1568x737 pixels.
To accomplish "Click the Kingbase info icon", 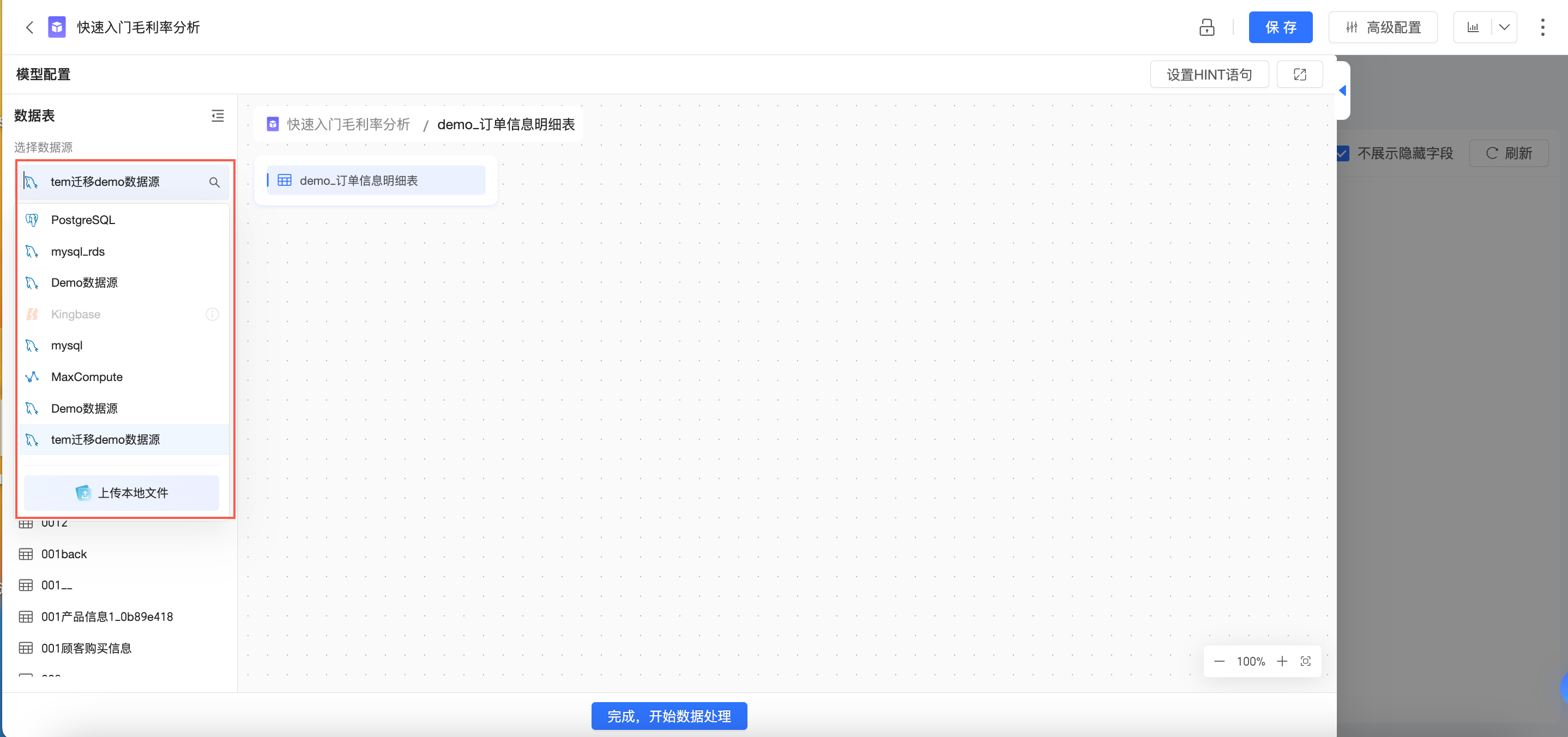I will click(212, 314).
